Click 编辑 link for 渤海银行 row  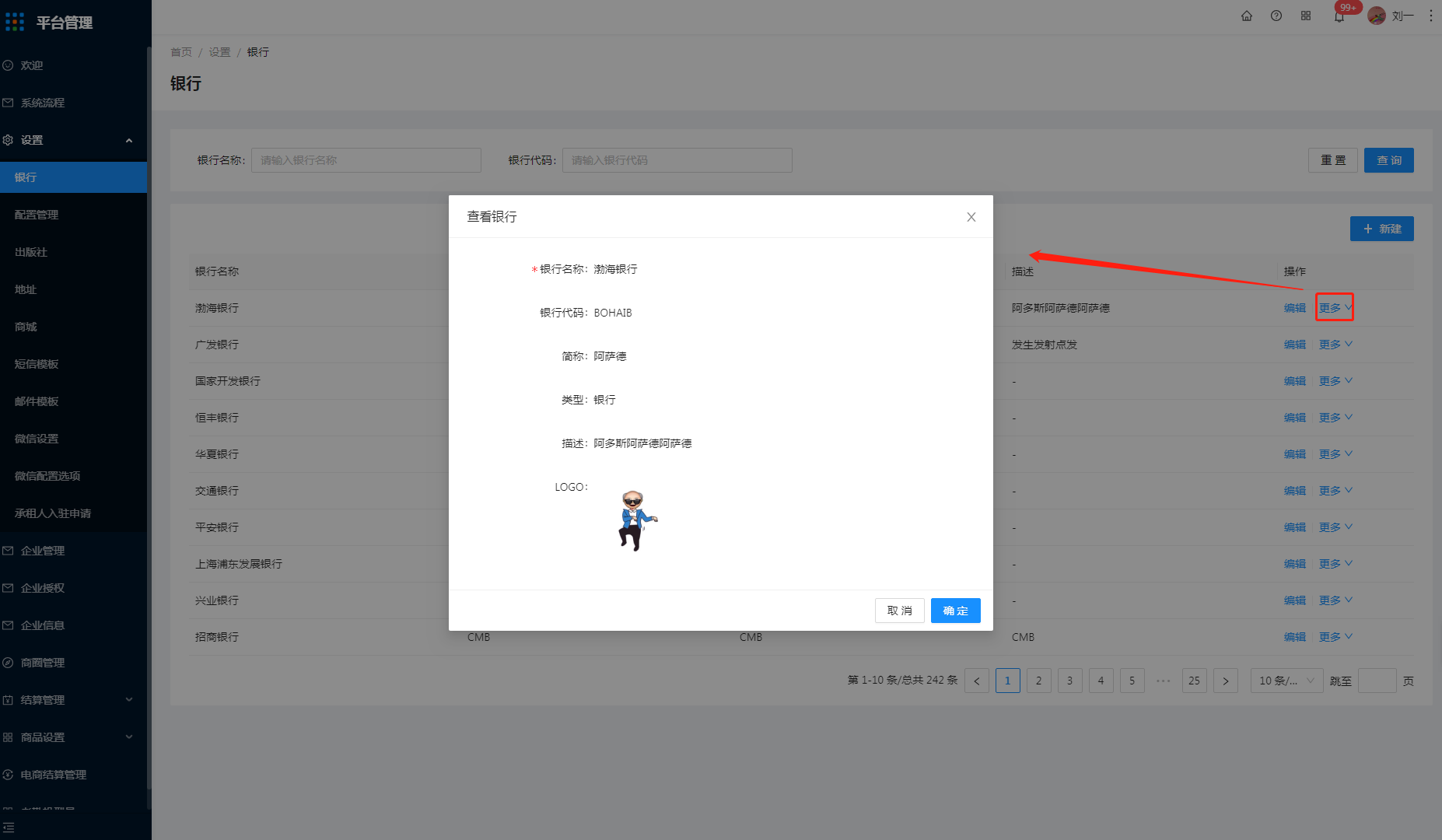pos(1294,308)
